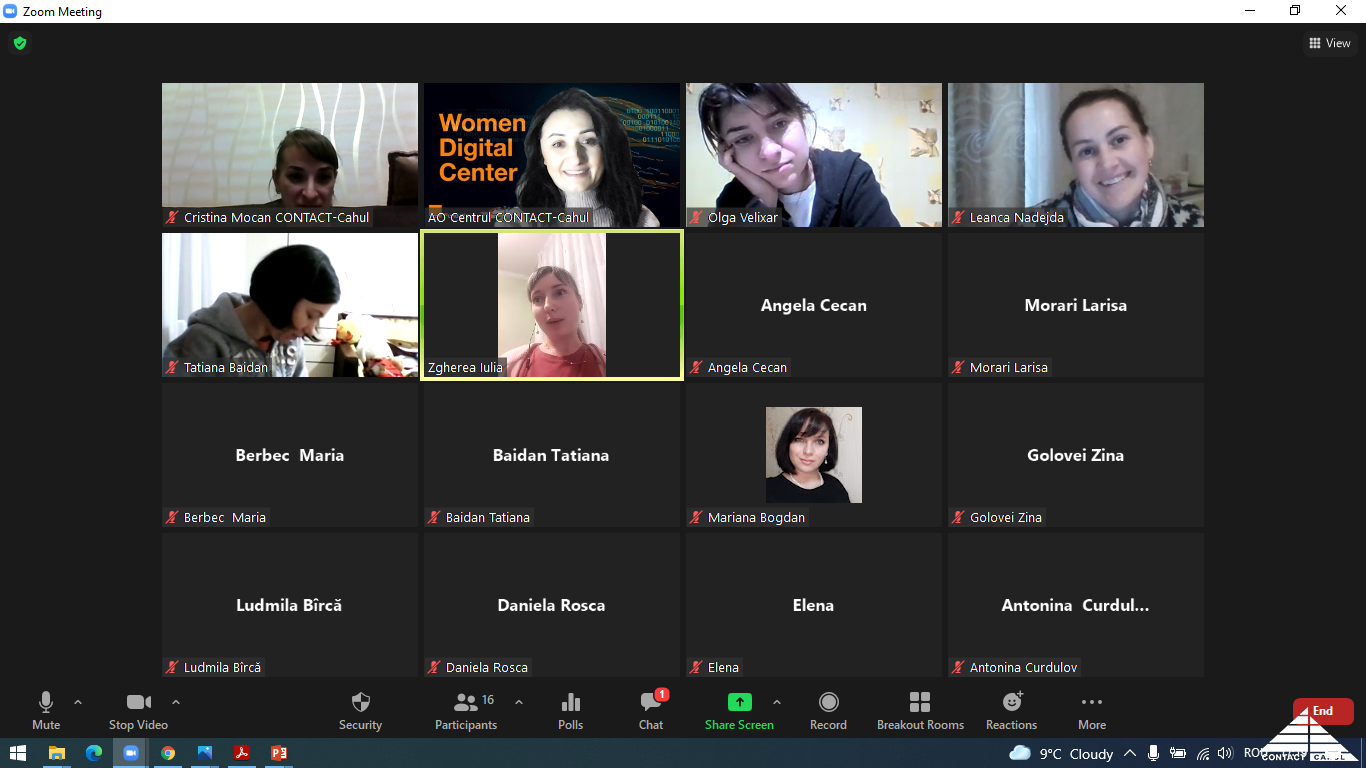Open PowerPoint from the taskbar
Viewport: 1366px width, 768px height.
click(279, 753)
